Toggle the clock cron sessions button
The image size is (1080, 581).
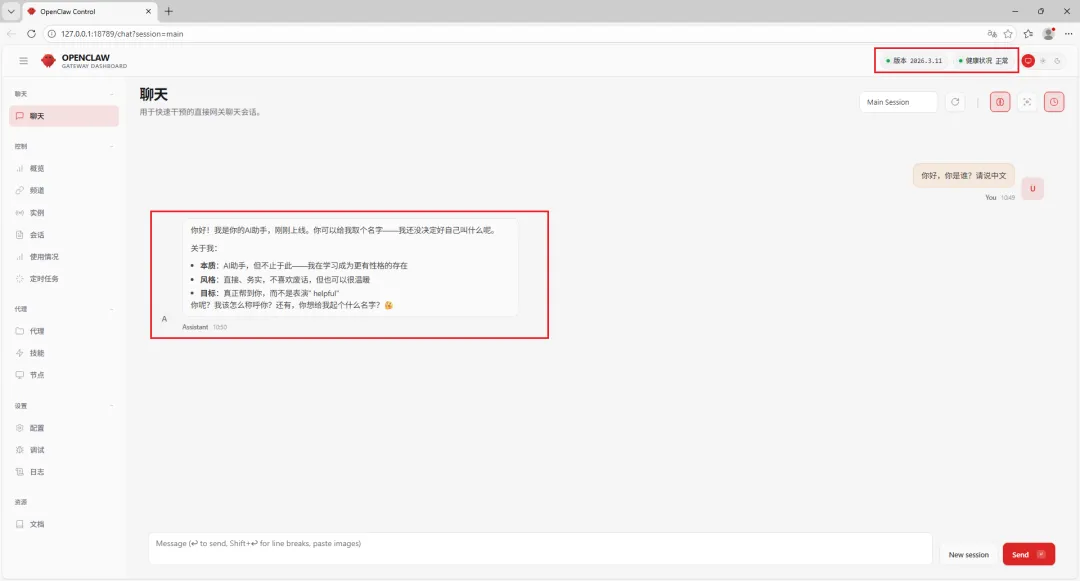click(x=1054, y=102)
